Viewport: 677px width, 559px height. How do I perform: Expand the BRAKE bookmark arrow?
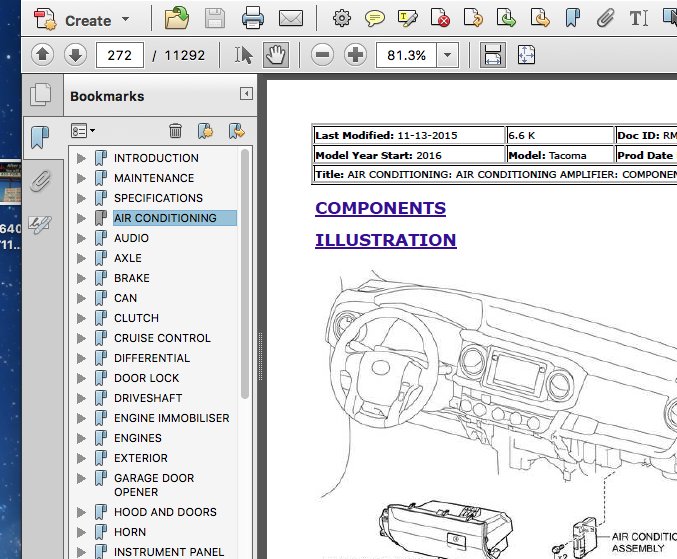pos(80,278)
